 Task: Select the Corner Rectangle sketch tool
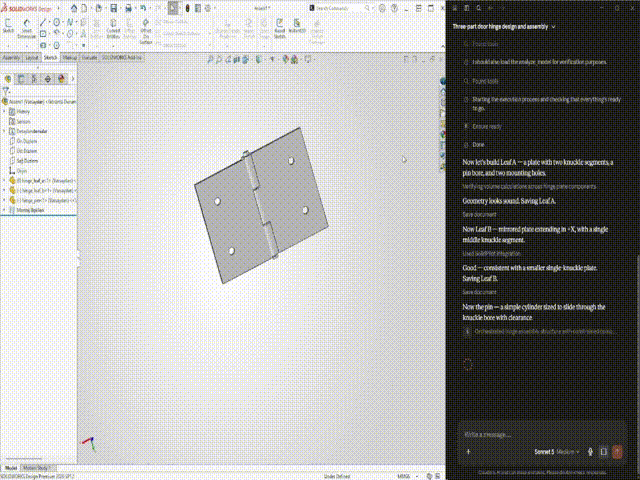tap(43, 33)
